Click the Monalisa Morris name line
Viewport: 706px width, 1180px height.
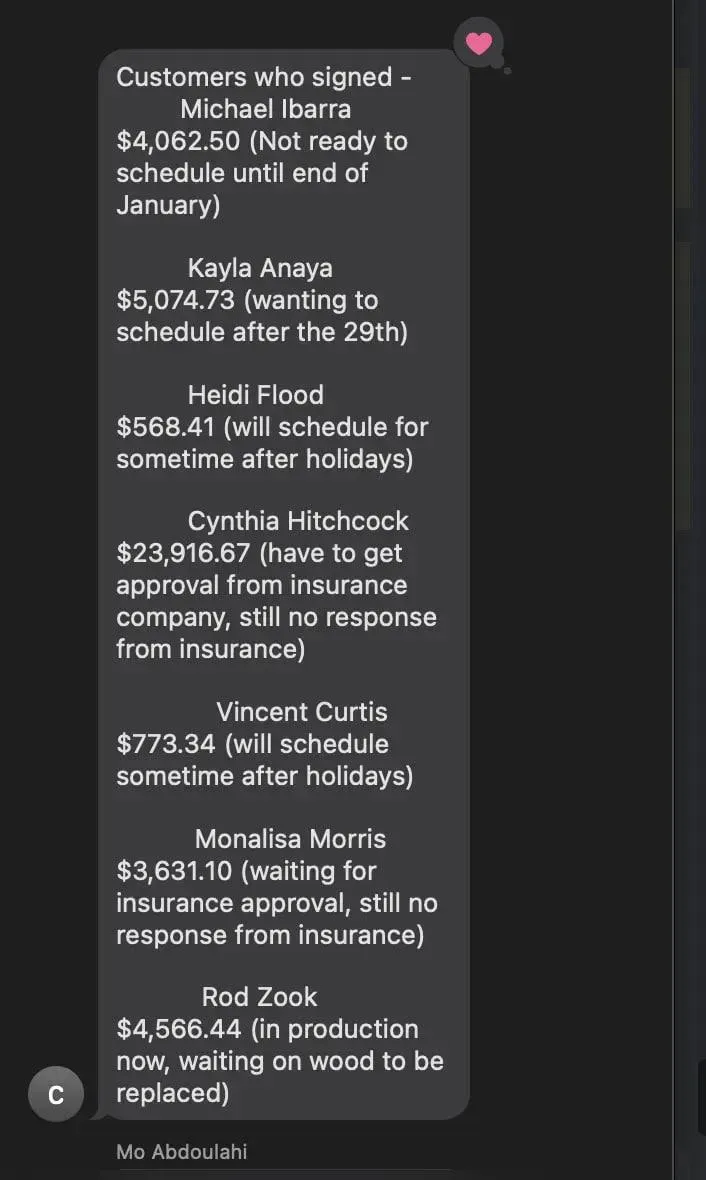point(291,838)
